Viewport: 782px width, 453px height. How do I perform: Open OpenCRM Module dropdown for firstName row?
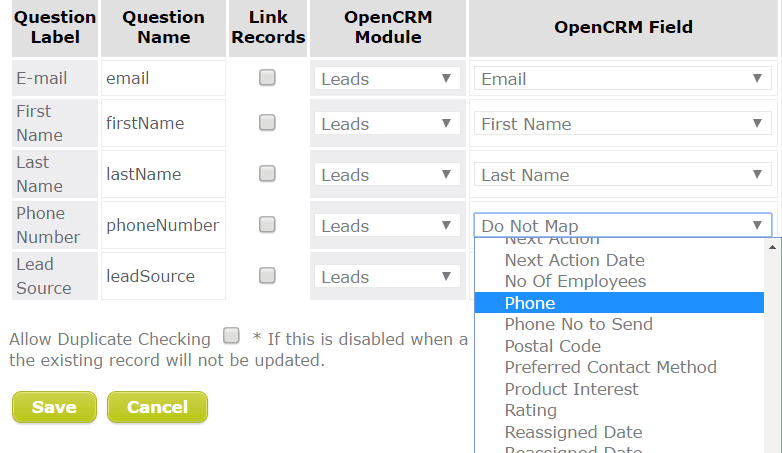tap(387, 123)
